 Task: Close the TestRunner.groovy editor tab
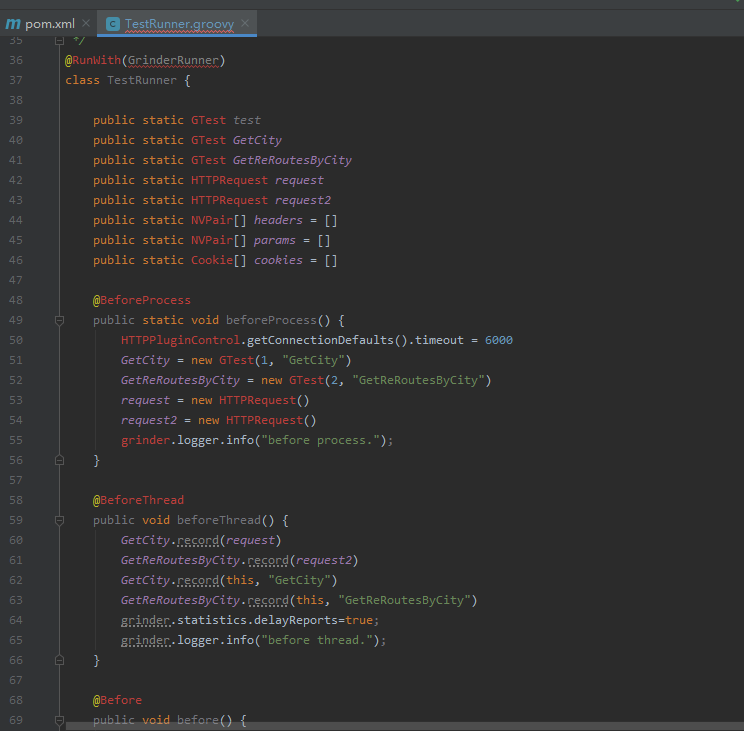click(x=246, y=23)
